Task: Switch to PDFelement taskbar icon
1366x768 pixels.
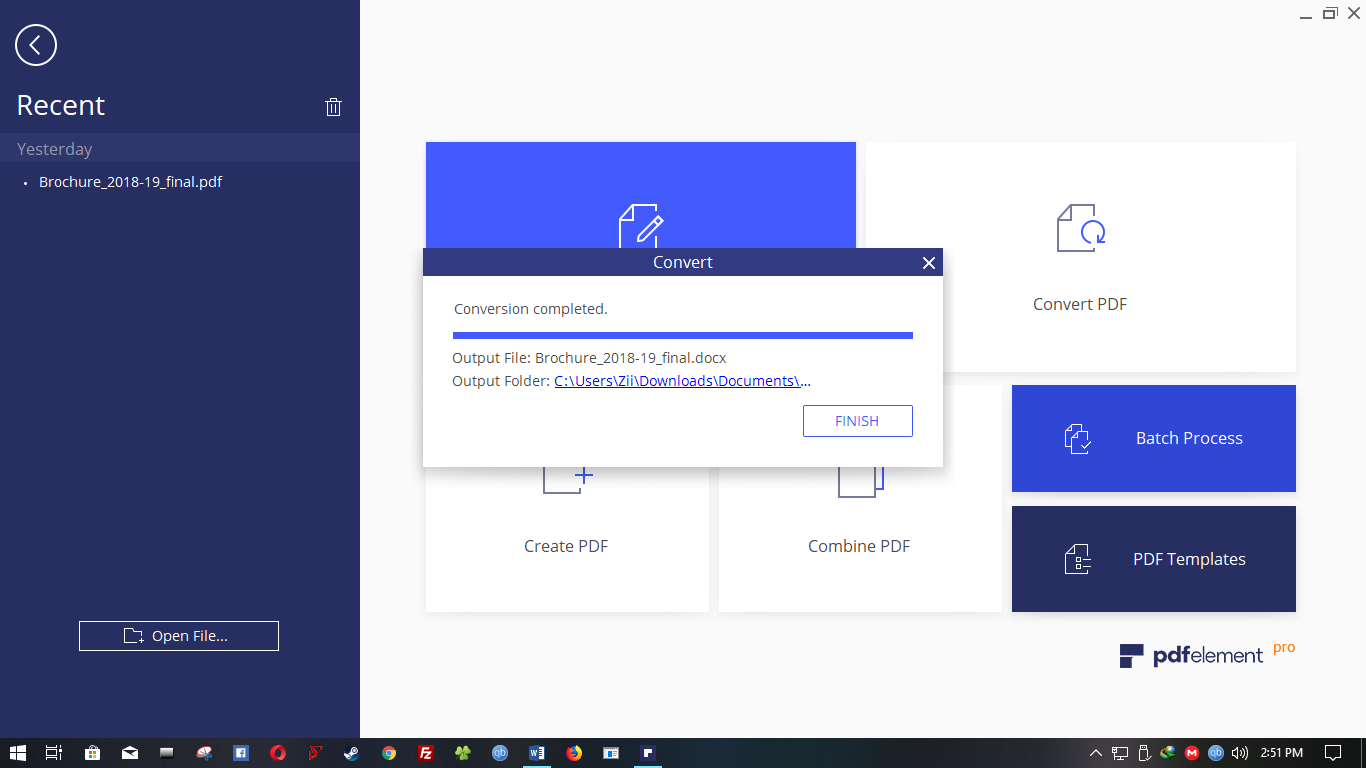Action: [x=648, y=753]
